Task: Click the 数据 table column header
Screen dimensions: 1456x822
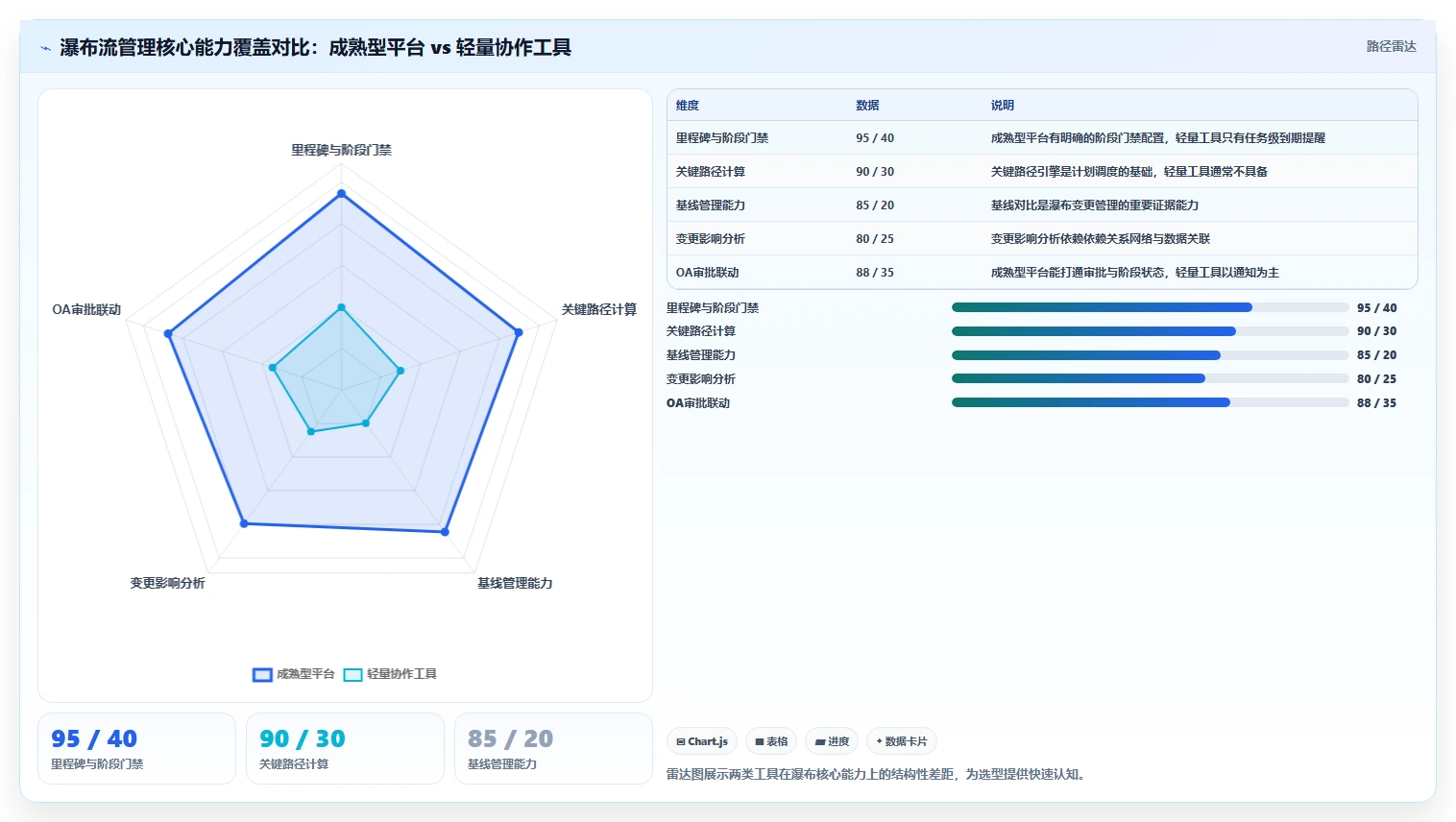Action: coord(867,106)
